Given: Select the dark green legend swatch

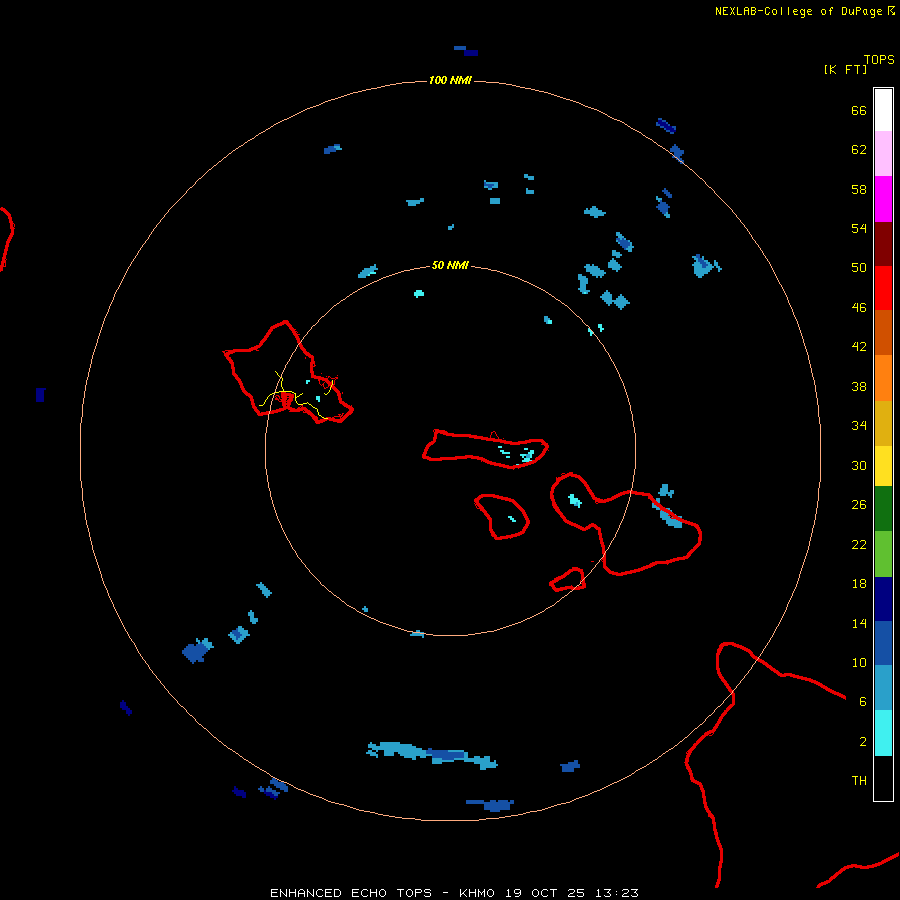Looking at the screenshot, I should click(x=883, y=509).
